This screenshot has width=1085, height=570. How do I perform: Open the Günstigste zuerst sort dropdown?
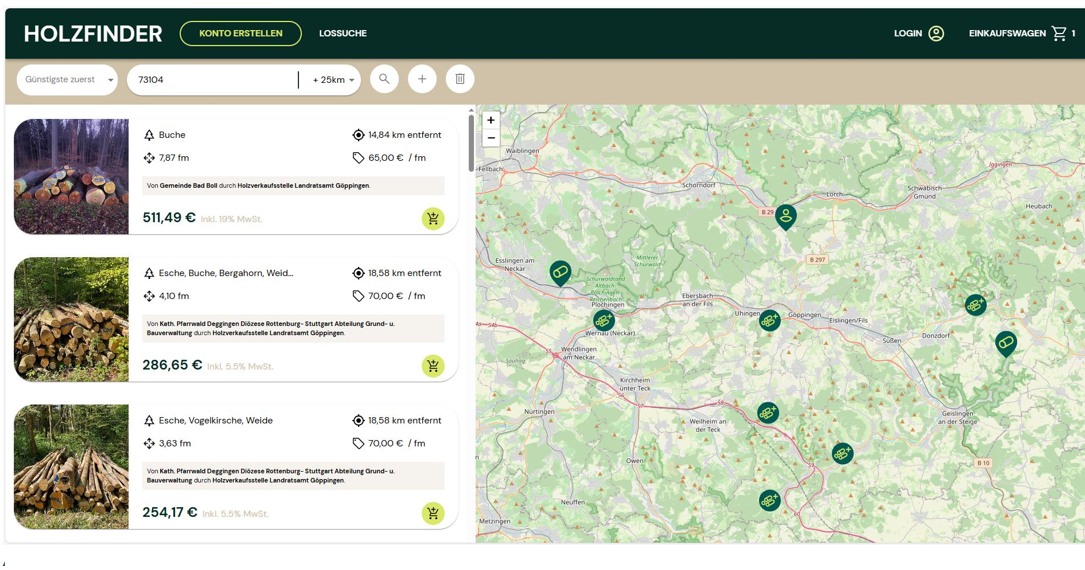[x=68, y=80]
